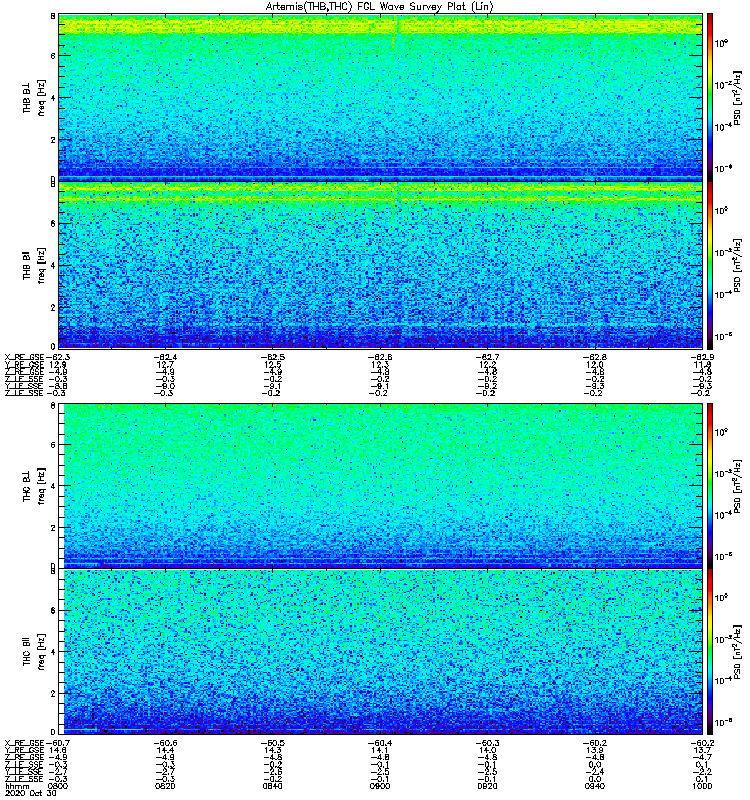Click the THB X_RE_GSE value -62.9
Image resolution: width=750 pixels, height=800 pixels.
click(x=702, y=357)
